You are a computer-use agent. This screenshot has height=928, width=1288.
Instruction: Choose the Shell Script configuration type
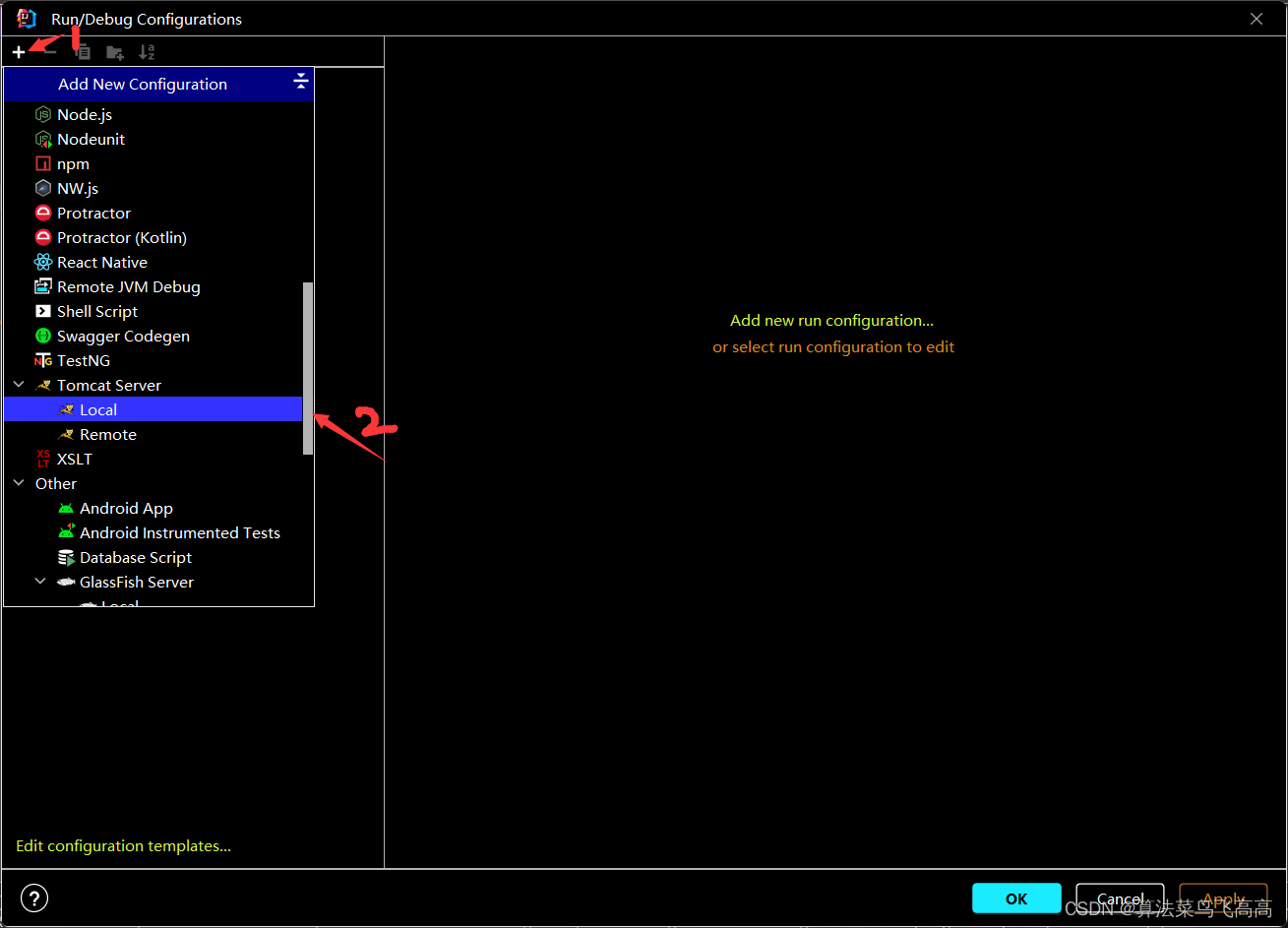point(153,311)
